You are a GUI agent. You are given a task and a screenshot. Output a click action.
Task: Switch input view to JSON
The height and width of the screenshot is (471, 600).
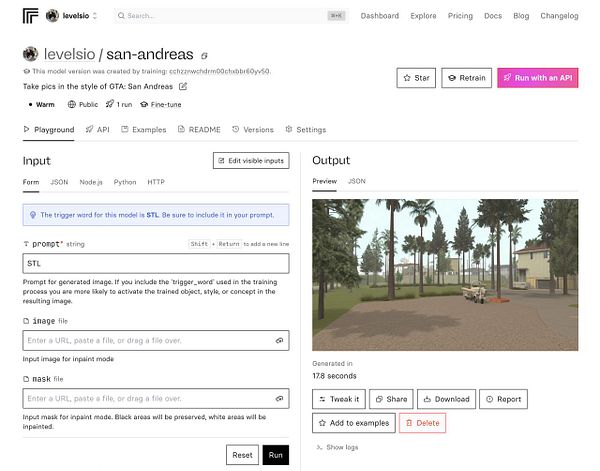tap(59, 182)
